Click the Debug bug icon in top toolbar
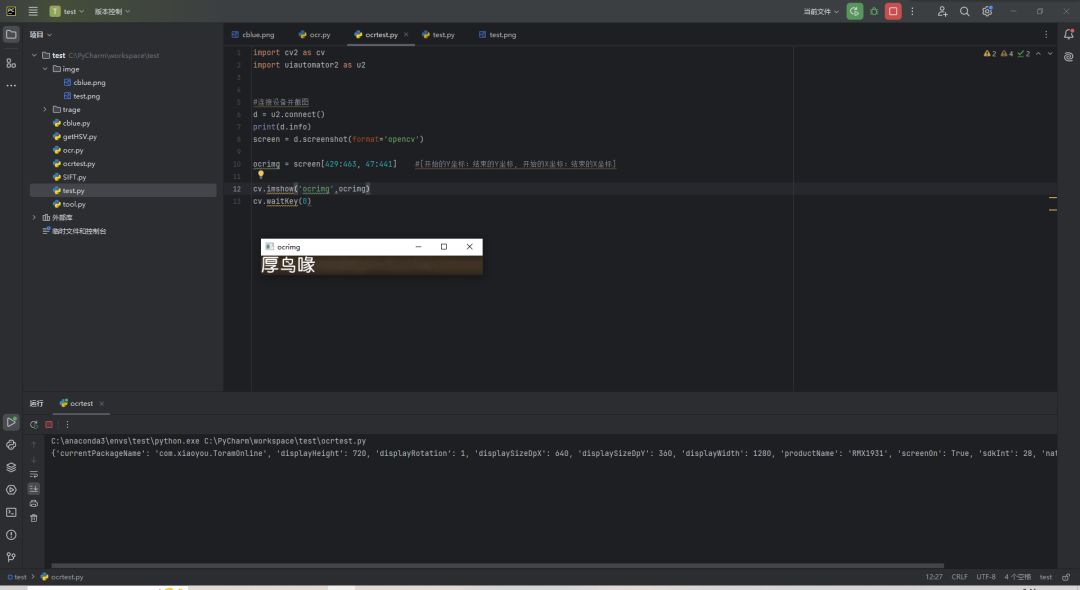This screenshot has width=1080, height=590. coord(874,11)
